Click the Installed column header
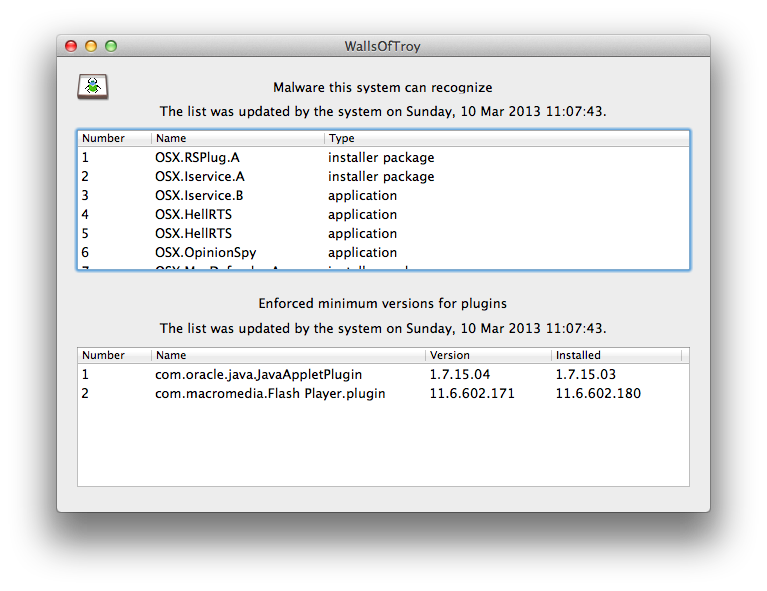This screenshot has width=767, height=591. [x=615, y=355]
